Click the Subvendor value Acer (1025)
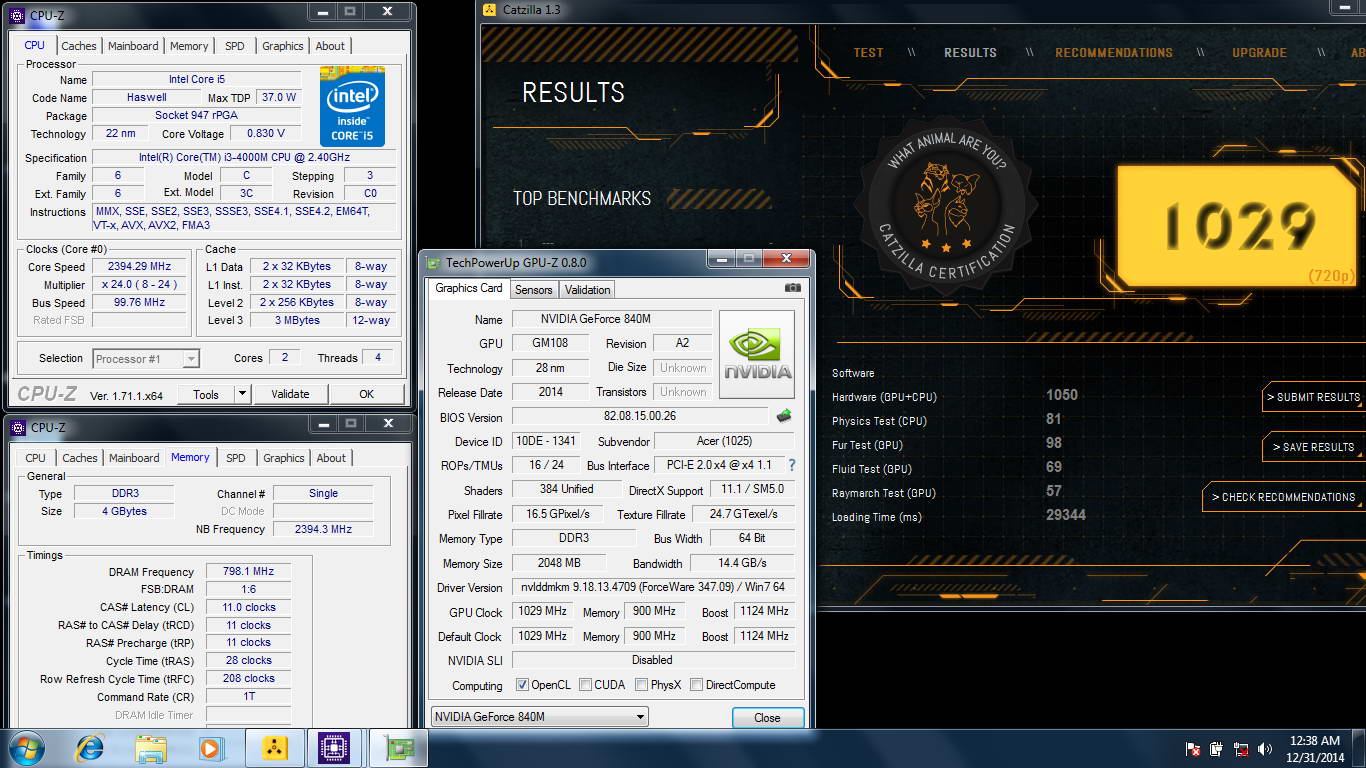 coord(724,441)
